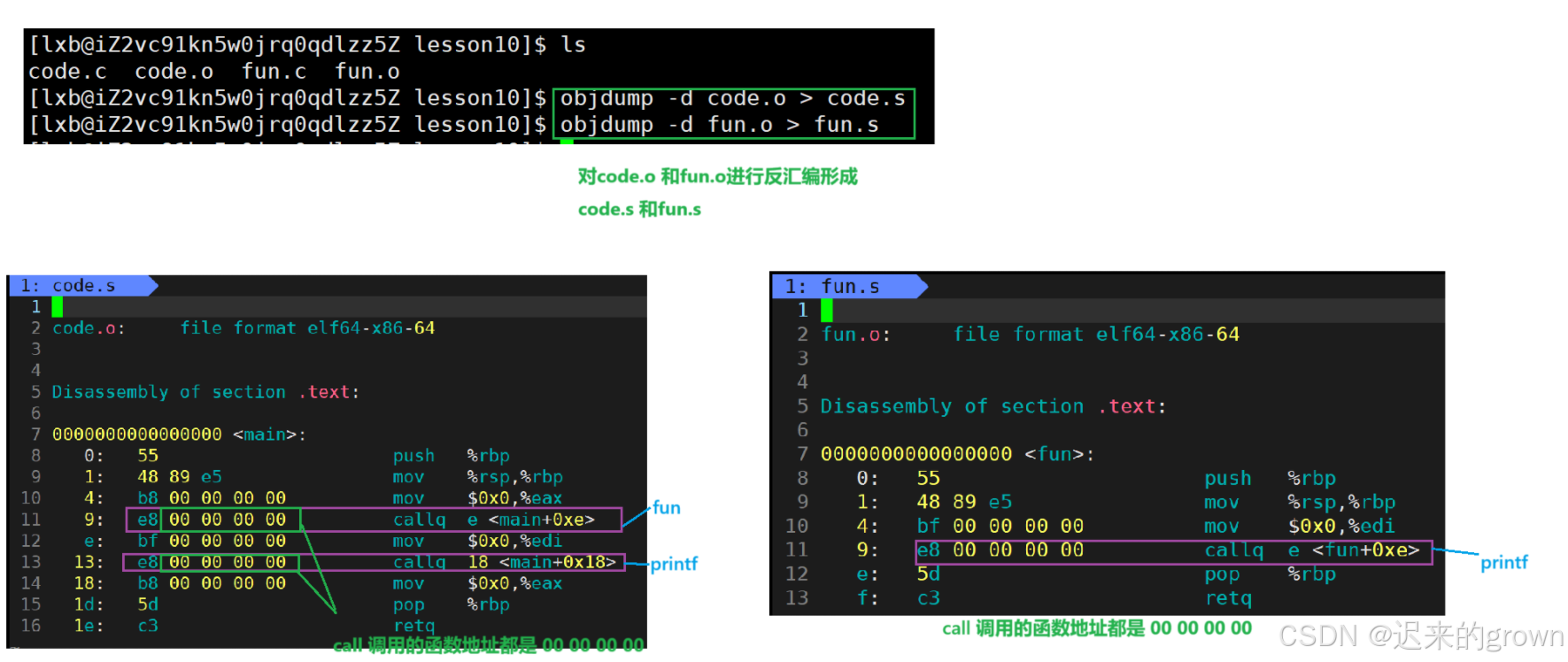Click the bytes '48 89 e5' in code.s
Image resolution: width=1568 pixels, height=662 pixels.
(x=180, y=477)
